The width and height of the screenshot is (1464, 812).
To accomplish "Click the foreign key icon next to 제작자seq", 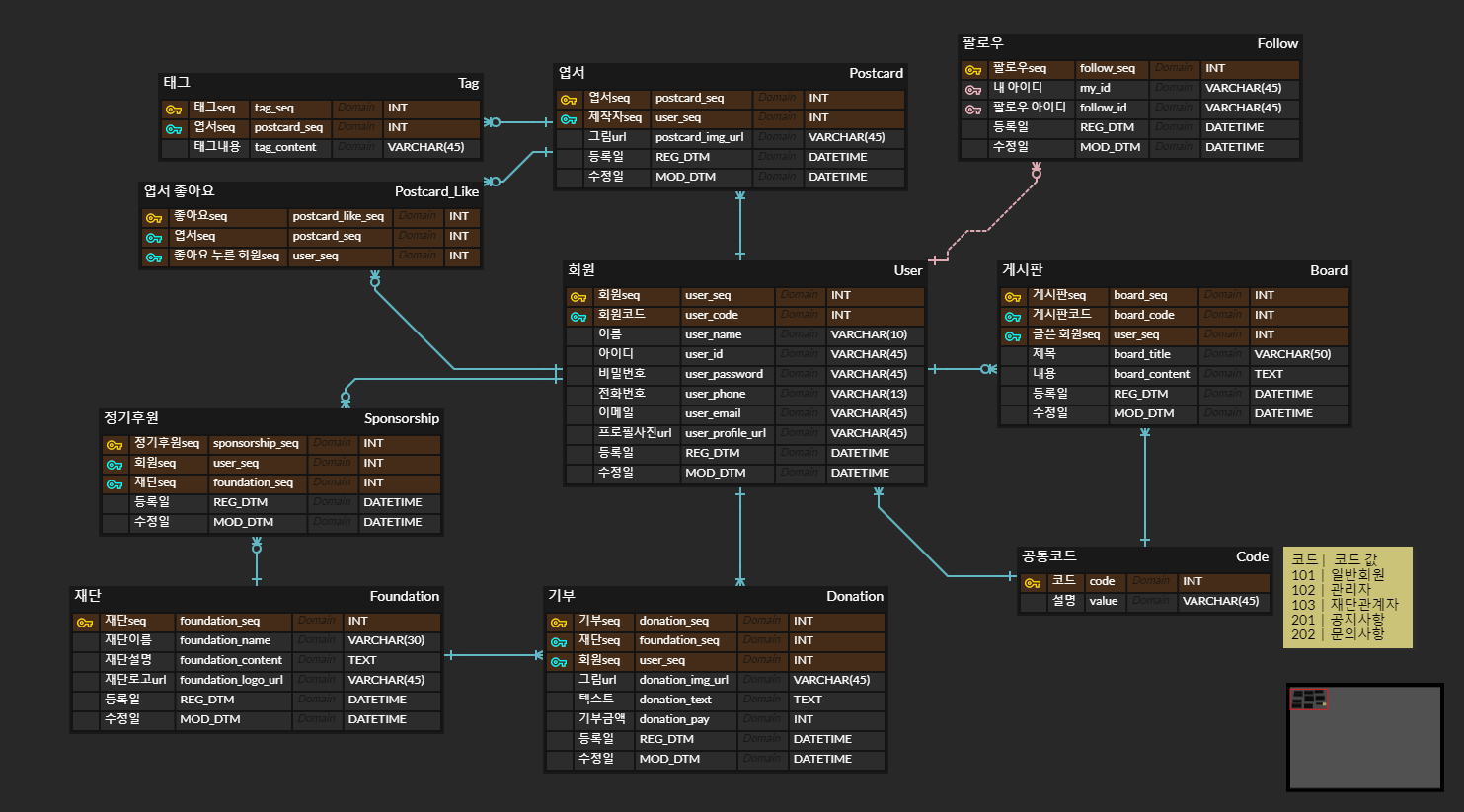I will (569, 119).
